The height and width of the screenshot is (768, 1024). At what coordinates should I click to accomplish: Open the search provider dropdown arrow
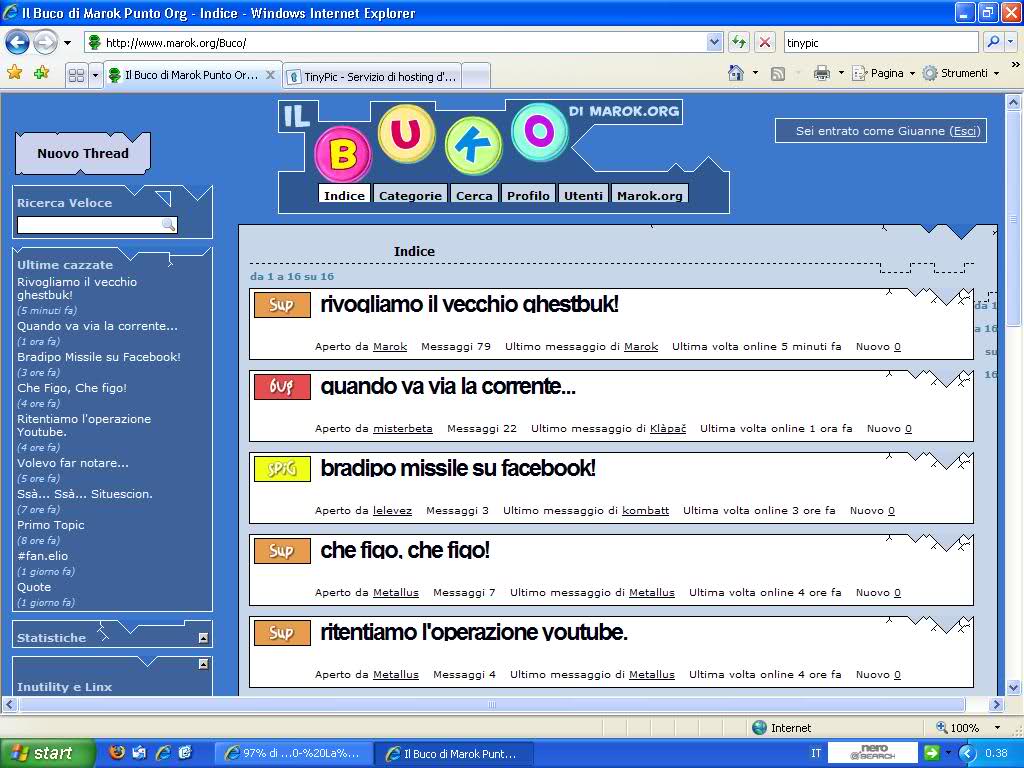click(x=1010, y=42)
